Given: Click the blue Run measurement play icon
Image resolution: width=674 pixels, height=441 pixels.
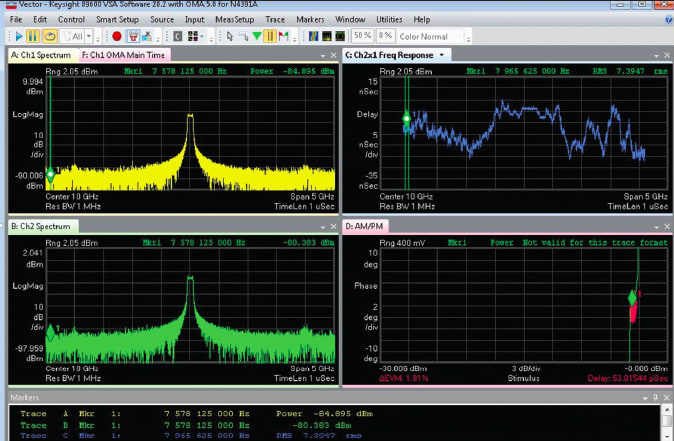Looking at the screenshot, I should coord(18,36).
